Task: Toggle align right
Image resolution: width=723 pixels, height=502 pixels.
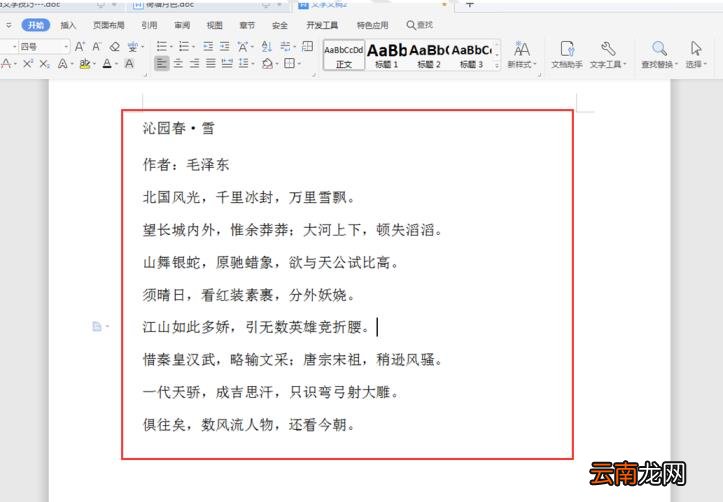Action: (194, 64)
